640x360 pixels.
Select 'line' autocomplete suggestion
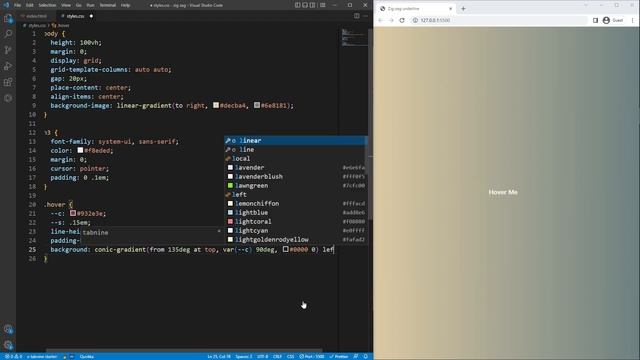point(296,149)
